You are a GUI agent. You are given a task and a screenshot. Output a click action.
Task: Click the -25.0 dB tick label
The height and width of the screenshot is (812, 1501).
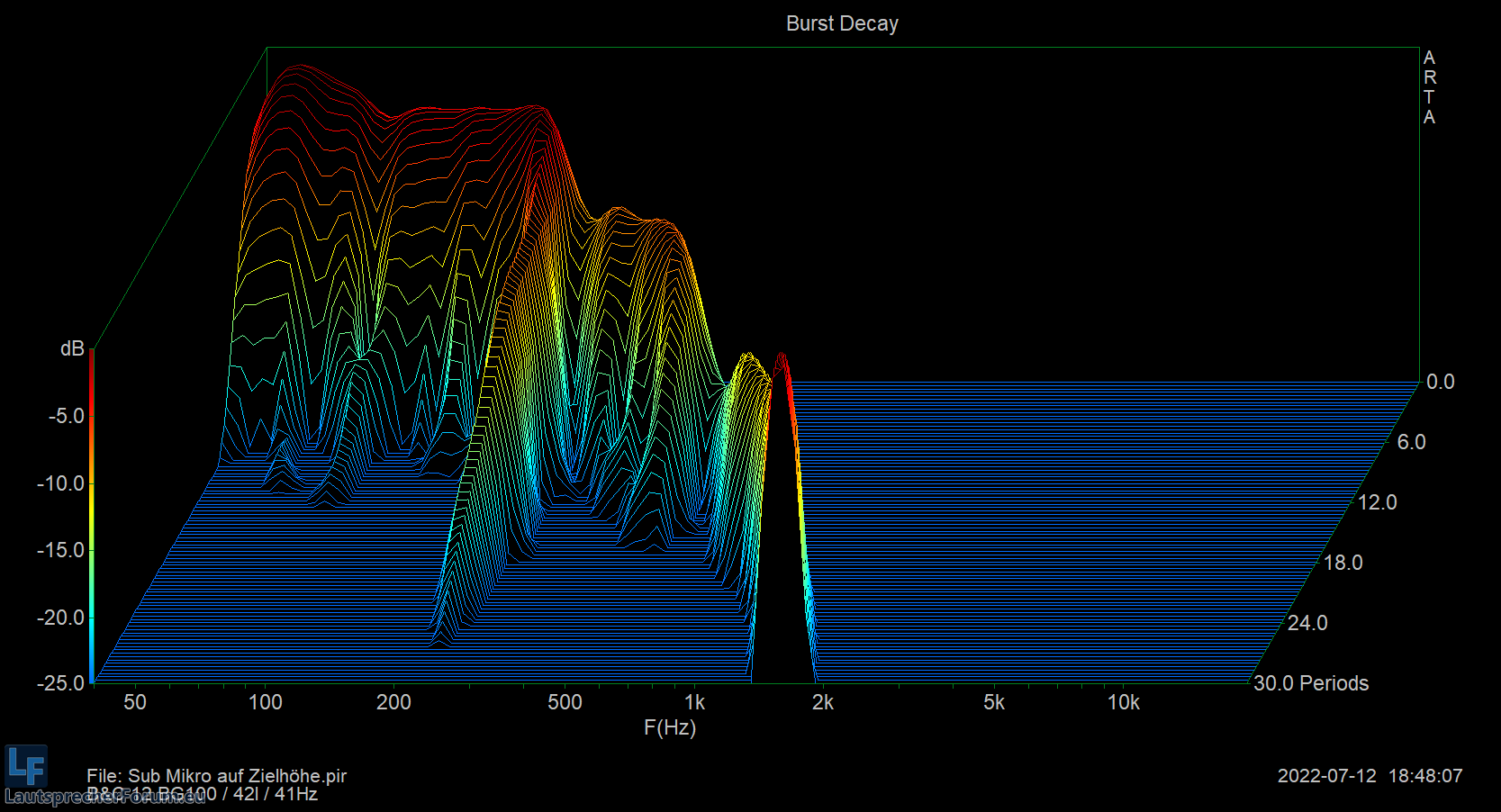[60, 683]
